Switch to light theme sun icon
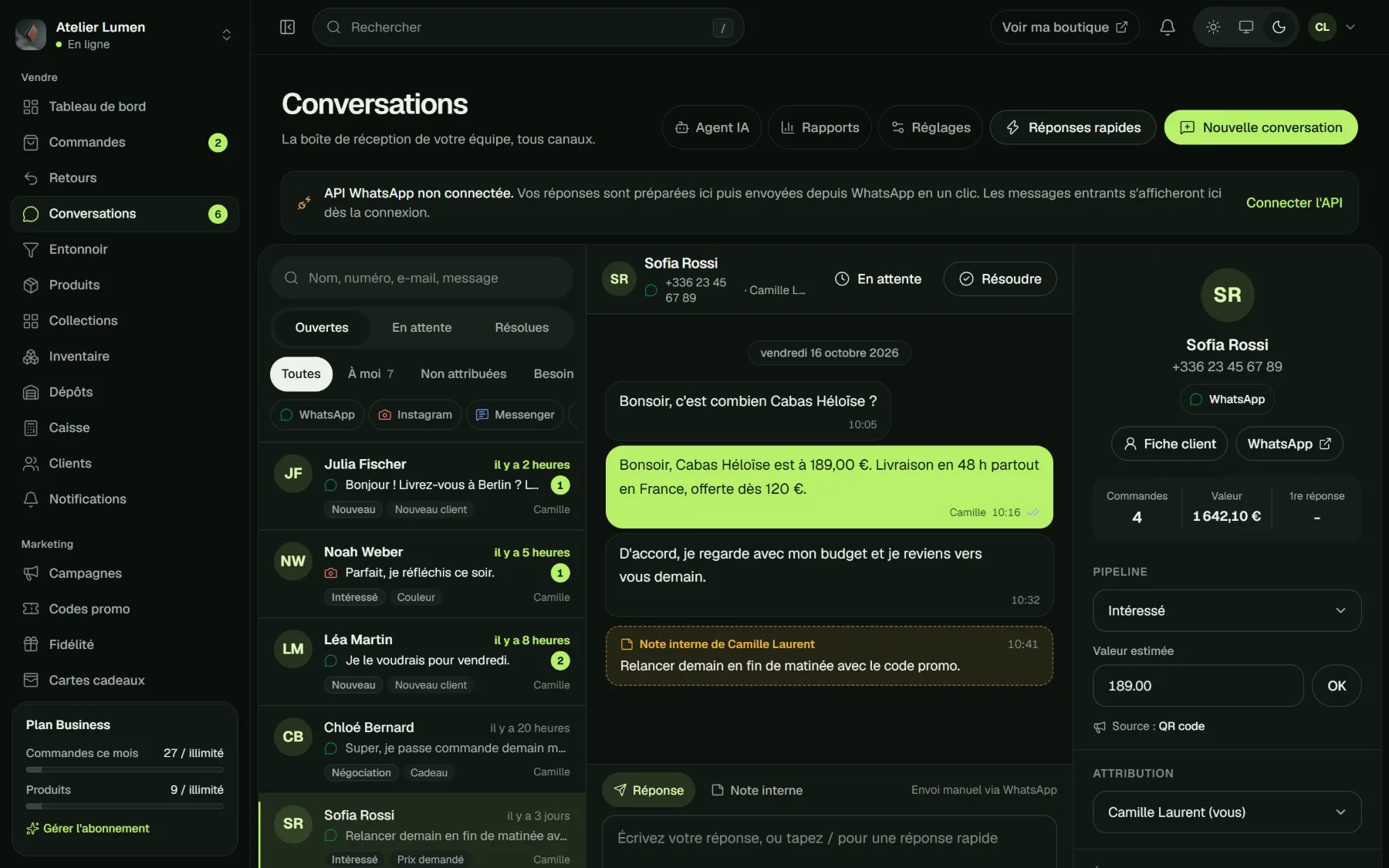 pyautogui.click(x=1213, y=27)
